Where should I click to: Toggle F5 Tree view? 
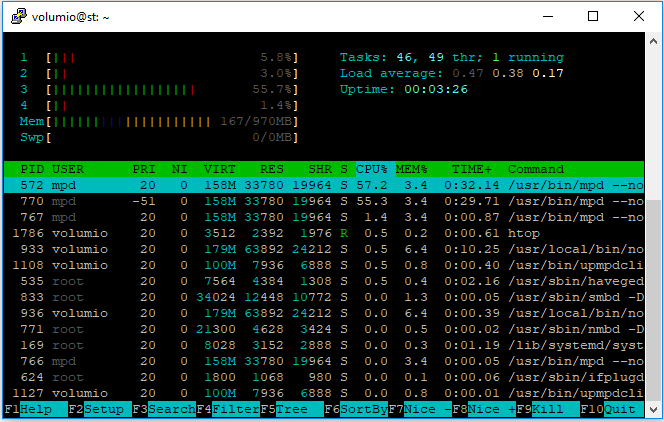(292, 409)
